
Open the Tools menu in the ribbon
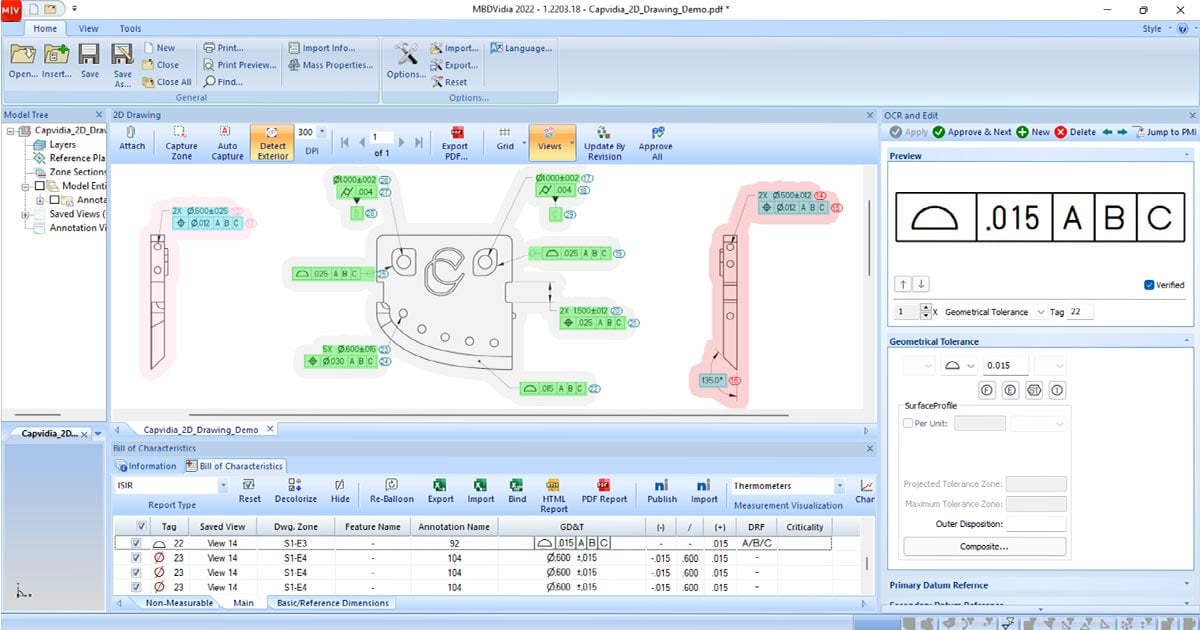(x=129, y=28)
